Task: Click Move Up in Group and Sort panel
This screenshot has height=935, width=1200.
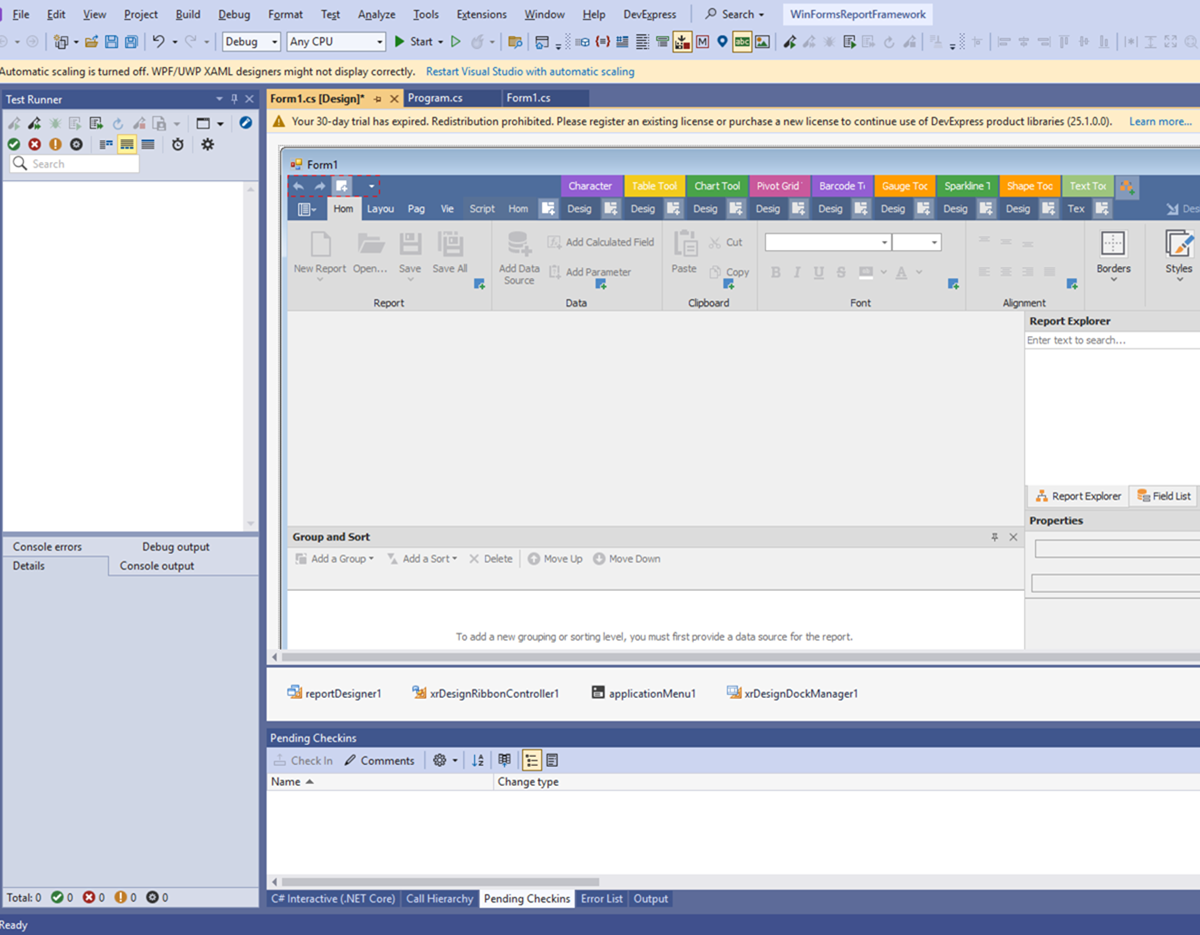Action: pos(555,559)
